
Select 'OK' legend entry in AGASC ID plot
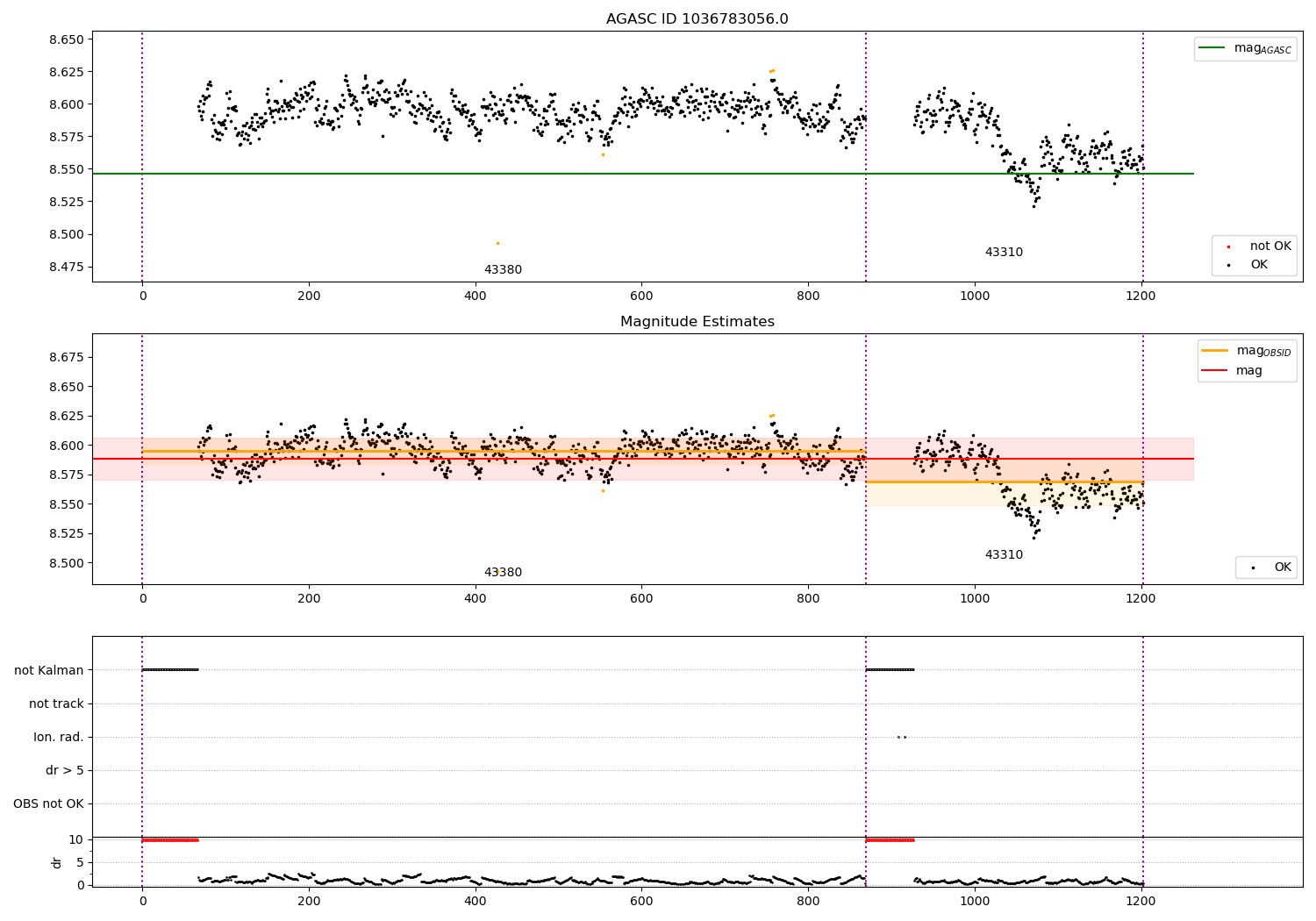coord(1259,265)
